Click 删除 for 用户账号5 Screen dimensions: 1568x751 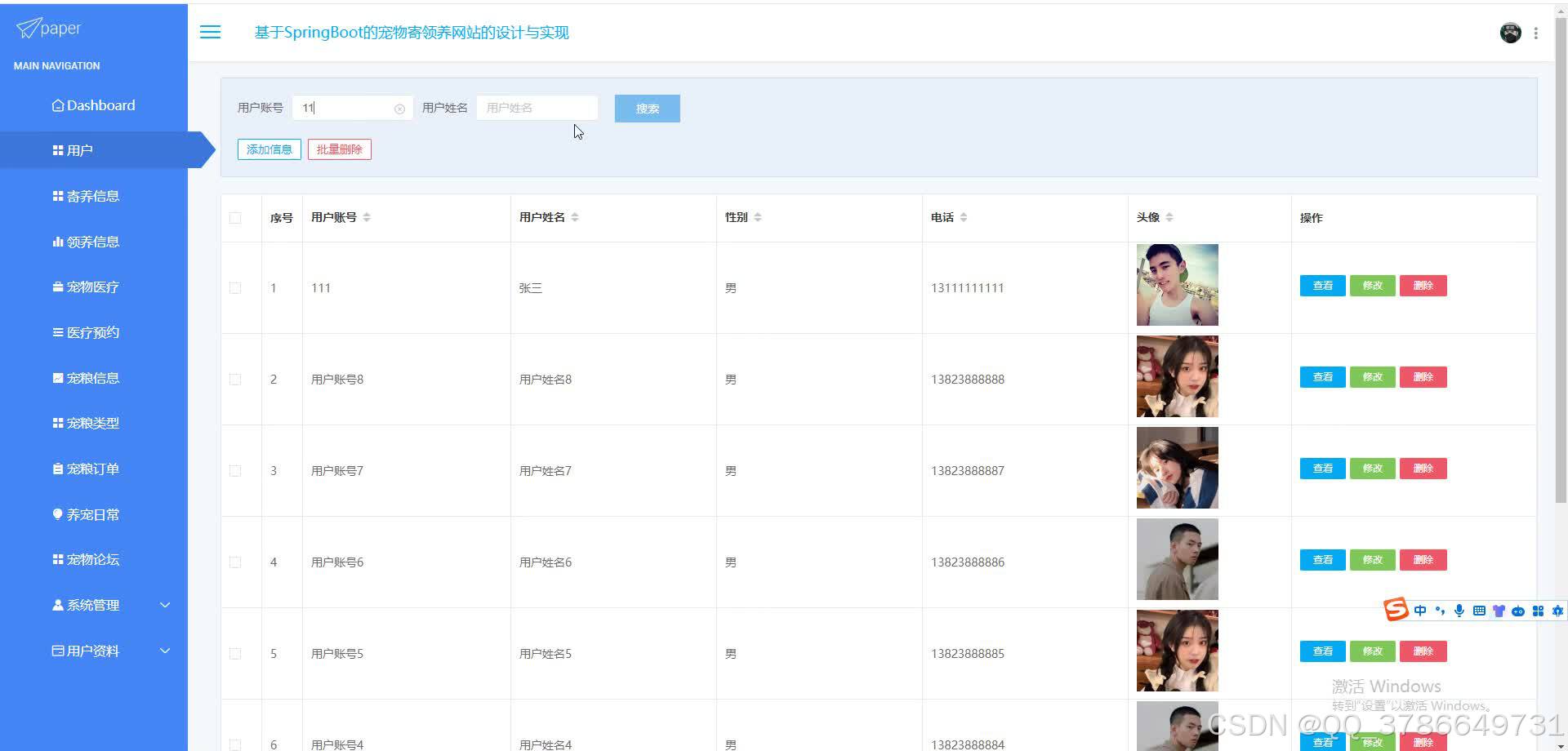1423,651
